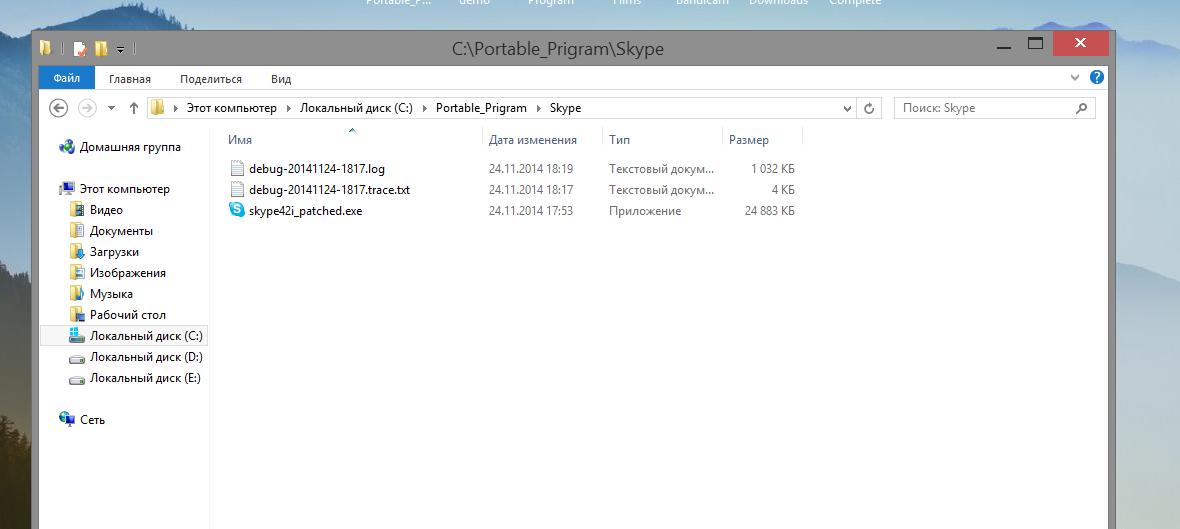
Task: Expand breadcrumb arrow after Локальный диск (C:)
Action: point(425,108)
